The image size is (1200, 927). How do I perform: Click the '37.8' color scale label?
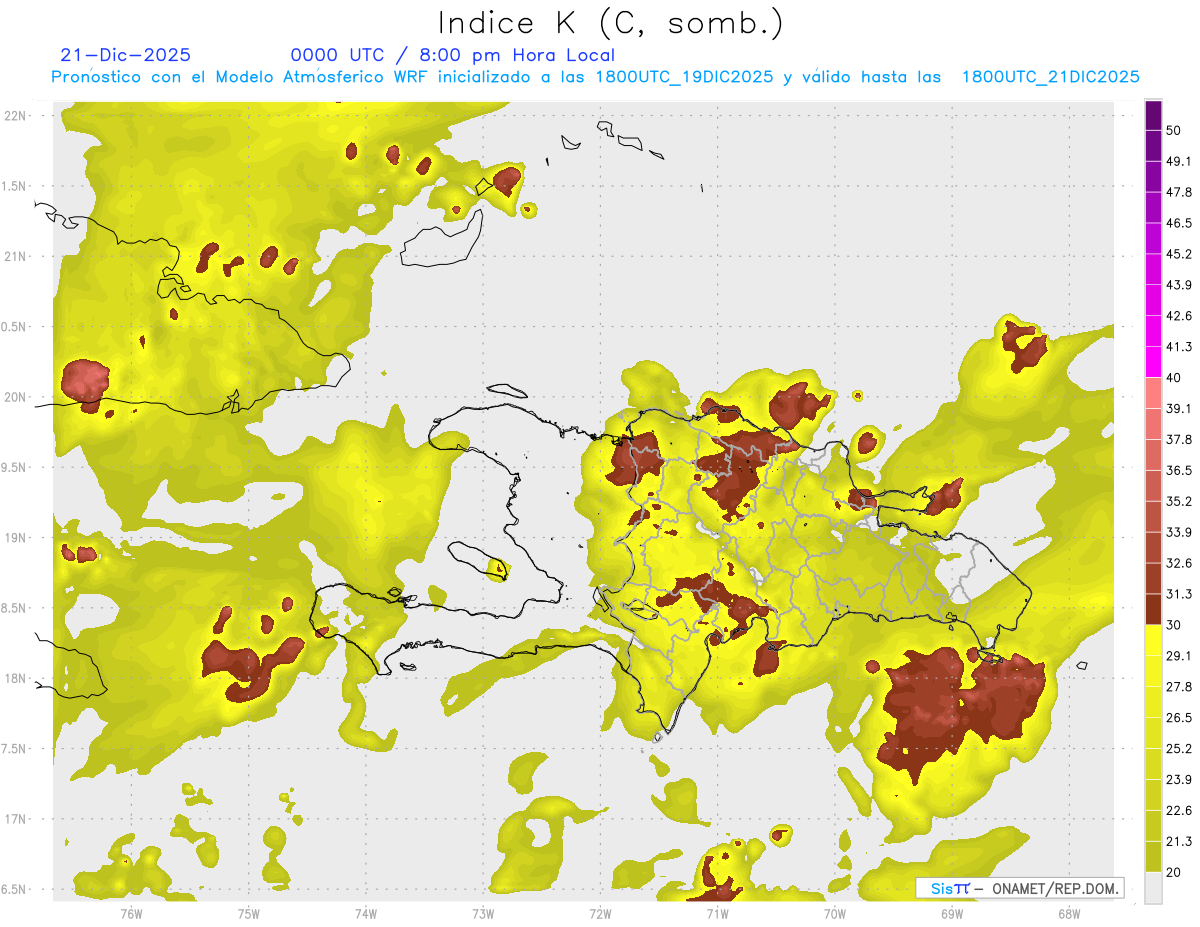click(x=1178, y=440)
